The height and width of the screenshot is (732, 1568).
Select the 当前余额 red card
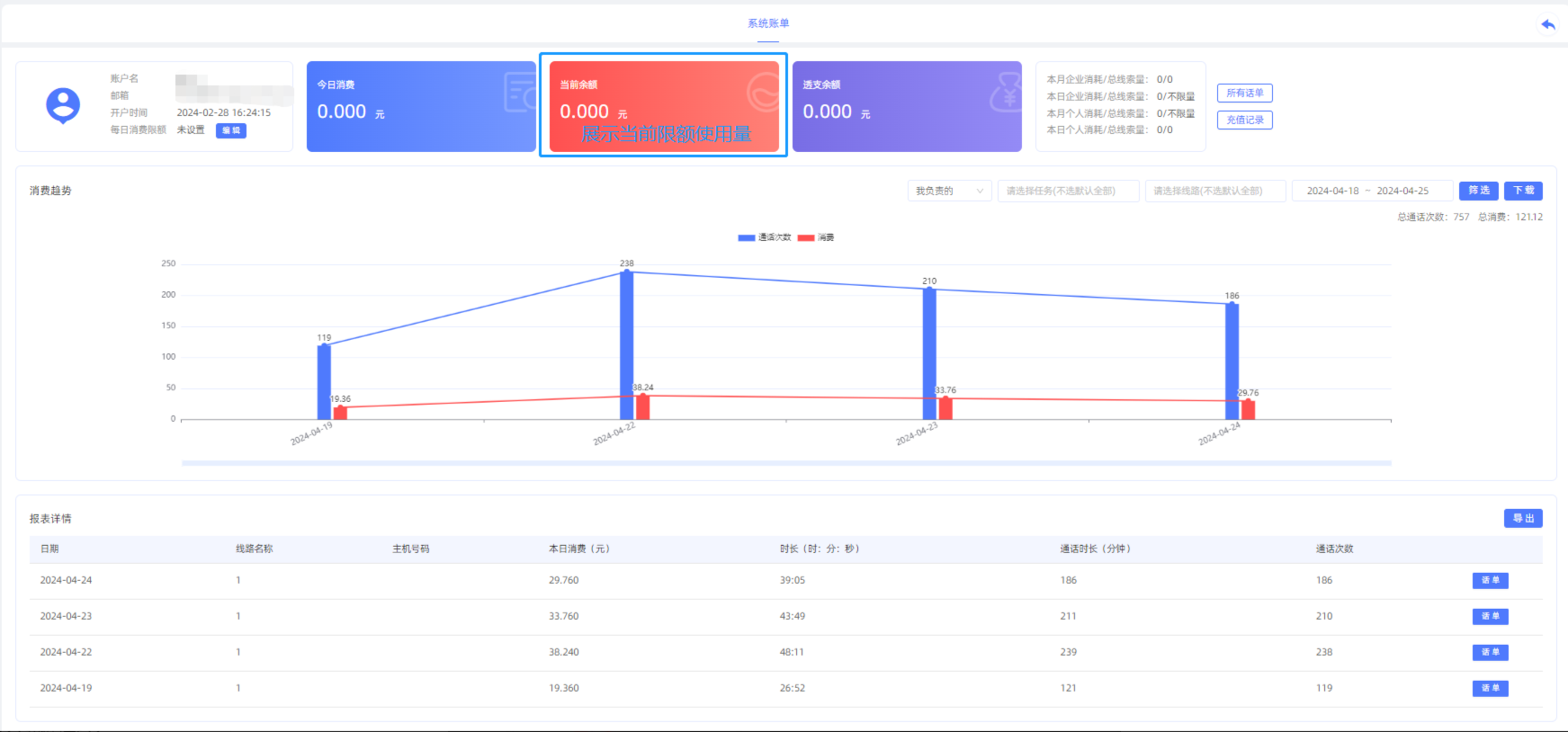pyautogui.click(x=664, y=106)
